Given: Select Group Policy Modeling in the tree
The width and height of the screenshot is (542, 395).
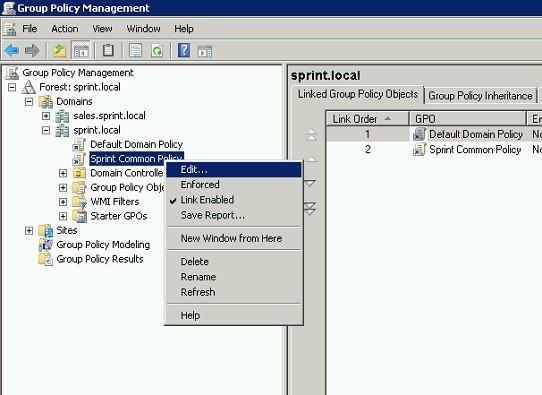Looking at the screenshot, I should click(x=103, y=245).
